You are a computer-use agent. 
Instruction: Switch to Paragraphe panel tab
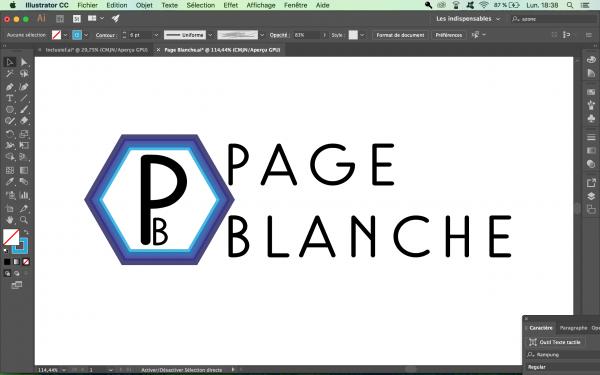(x=573, y=328)
